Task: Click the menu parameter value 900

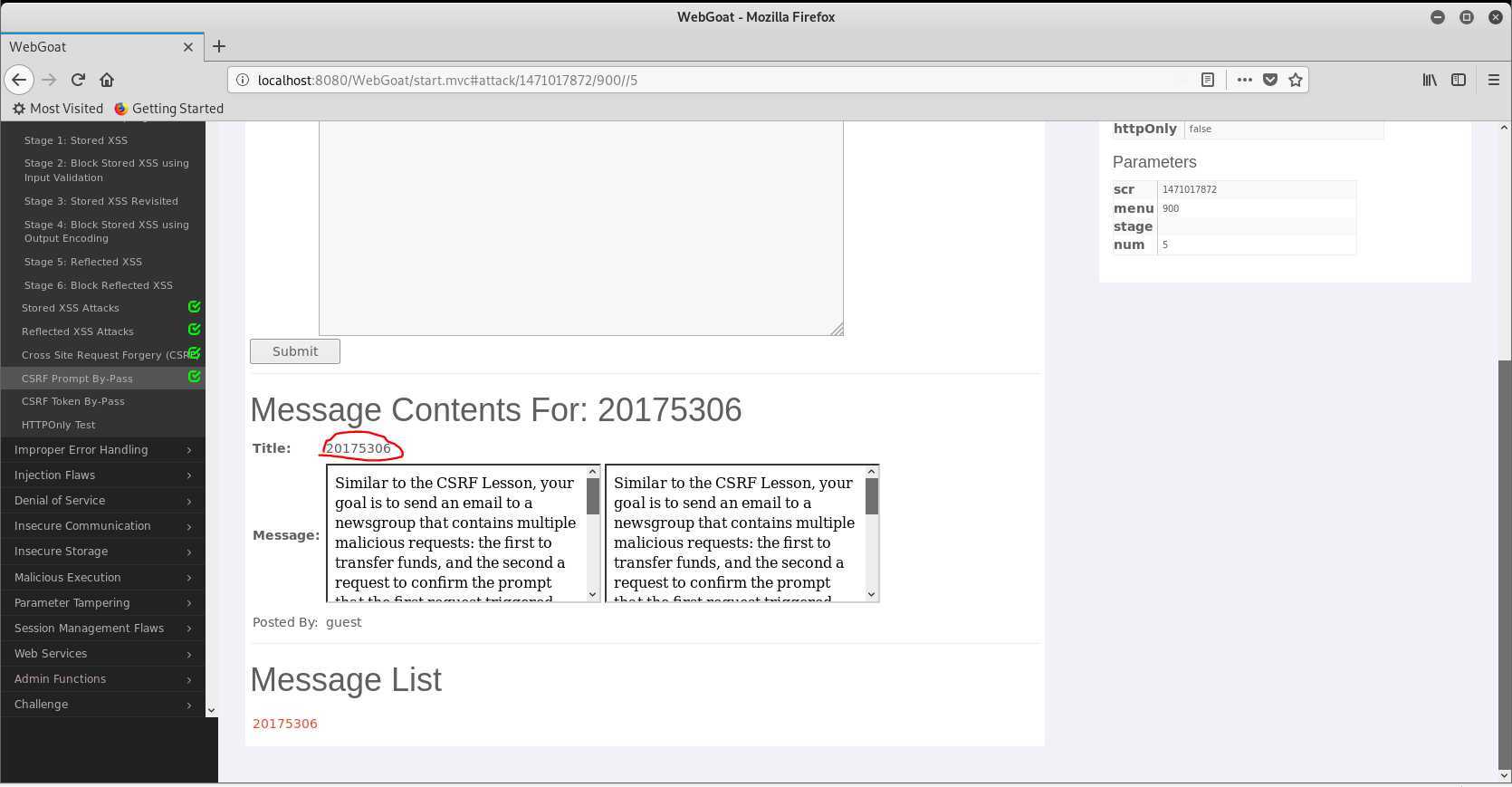Action: [x=1171, y=208]
